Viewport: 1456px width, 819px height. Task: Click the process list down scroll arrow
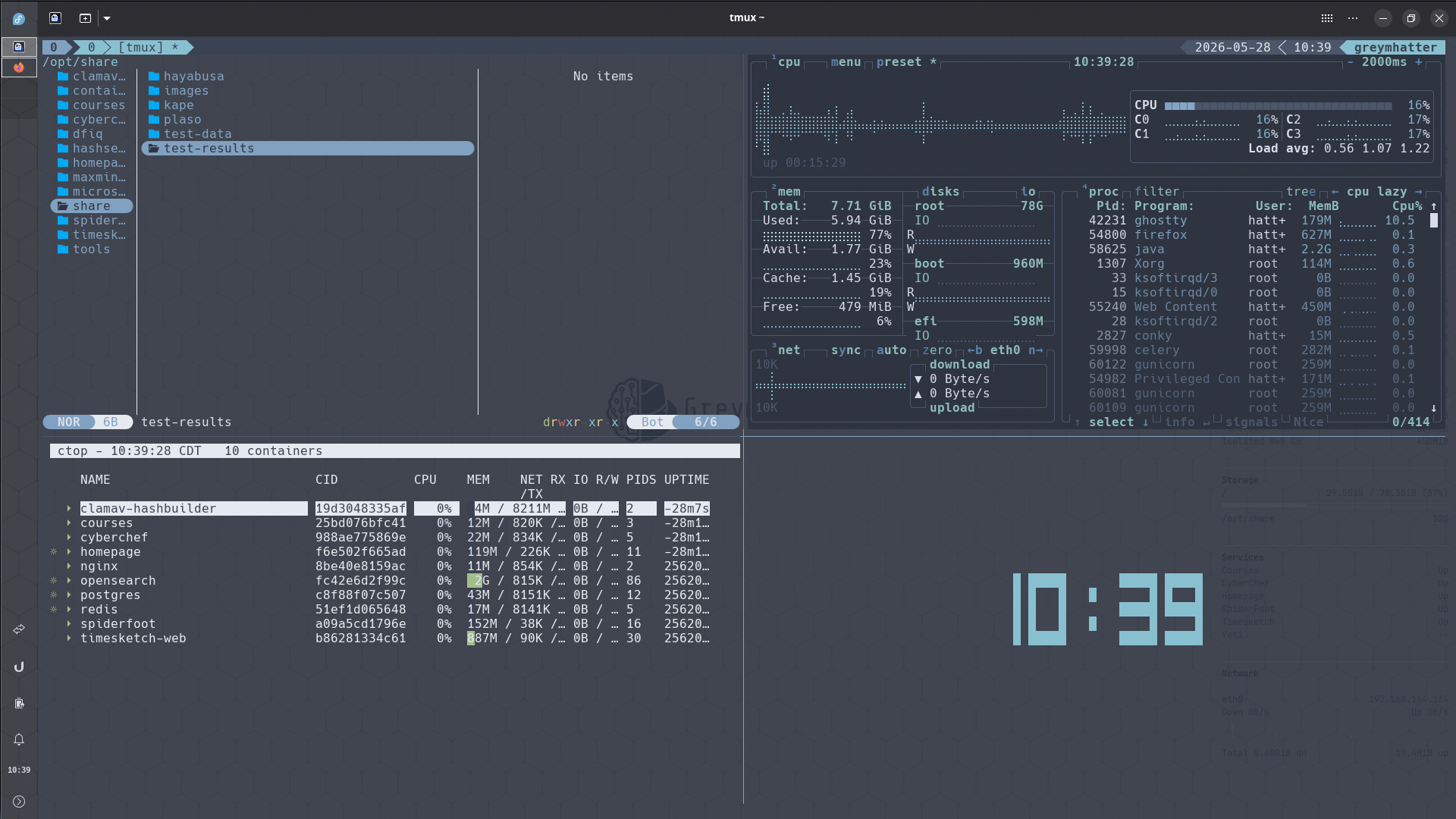click(x=1433, y=407)
